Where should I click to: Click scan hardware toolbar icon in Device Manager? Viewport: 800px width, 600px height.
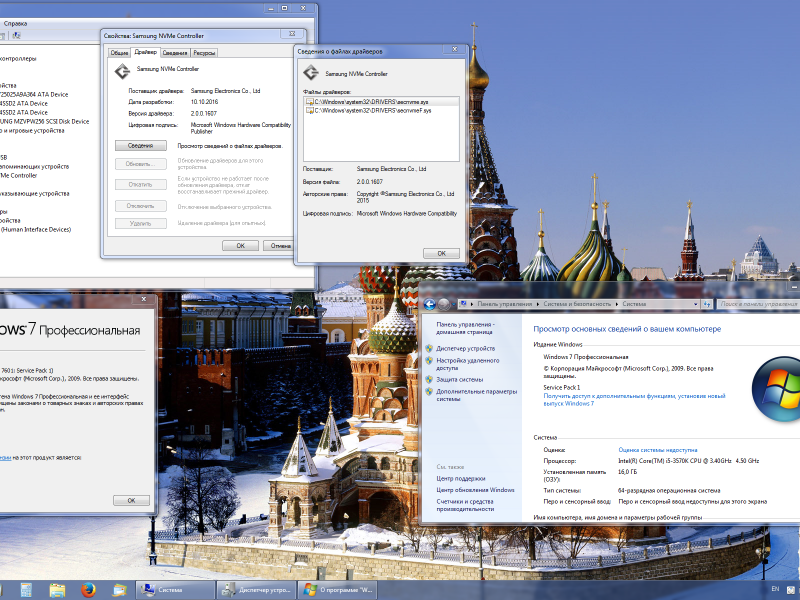[x=16, y=35]
